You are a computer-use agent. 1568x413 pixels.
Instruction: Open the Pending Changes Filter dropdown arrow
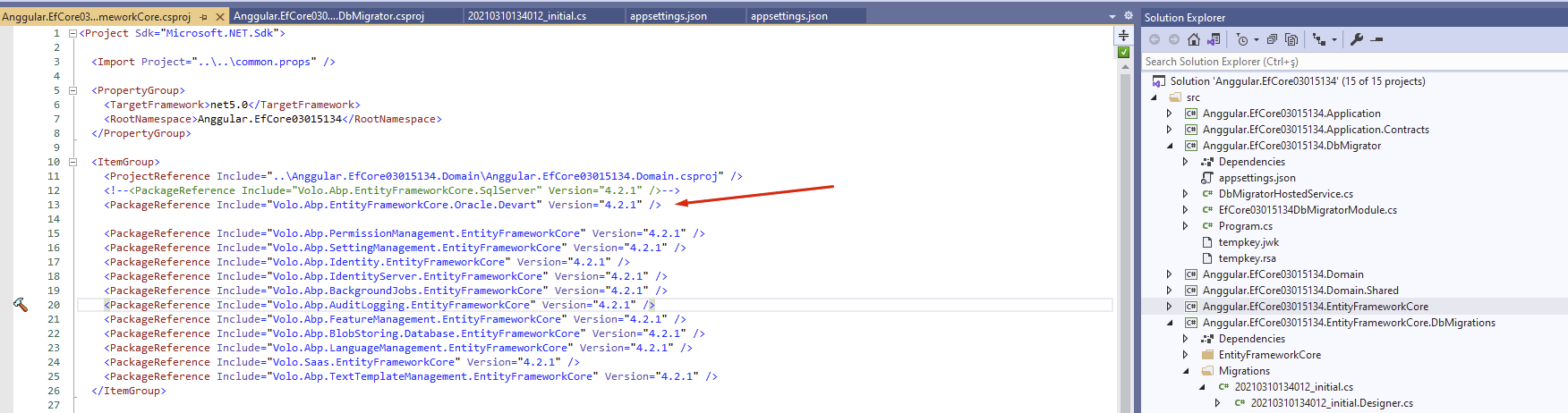pos(1257,39)
